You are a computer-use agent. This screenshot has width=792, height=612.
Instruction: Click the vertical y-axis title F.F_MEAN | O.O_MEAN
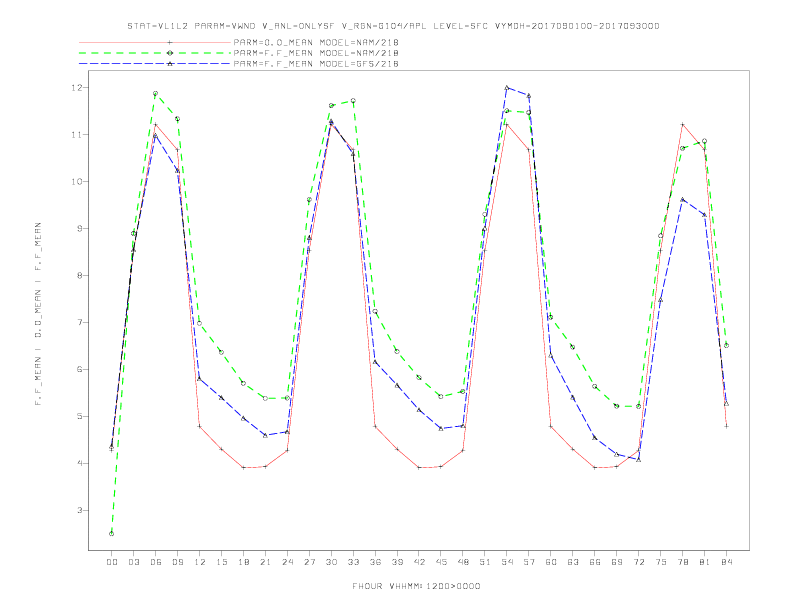coord(38,314)
